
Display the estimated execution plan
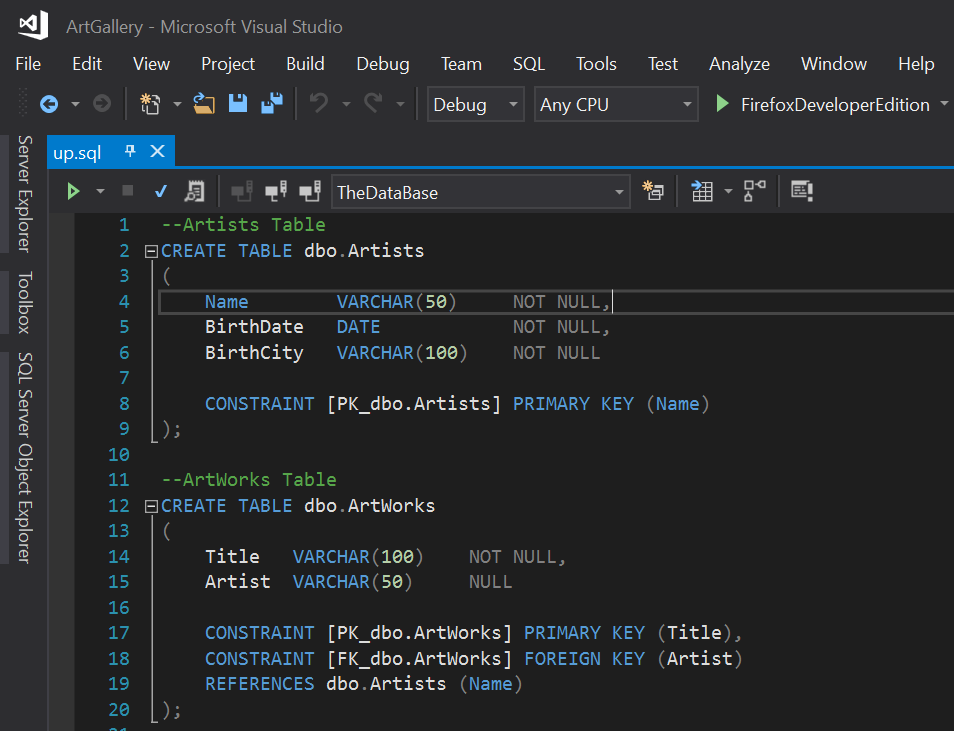[195, 192]
